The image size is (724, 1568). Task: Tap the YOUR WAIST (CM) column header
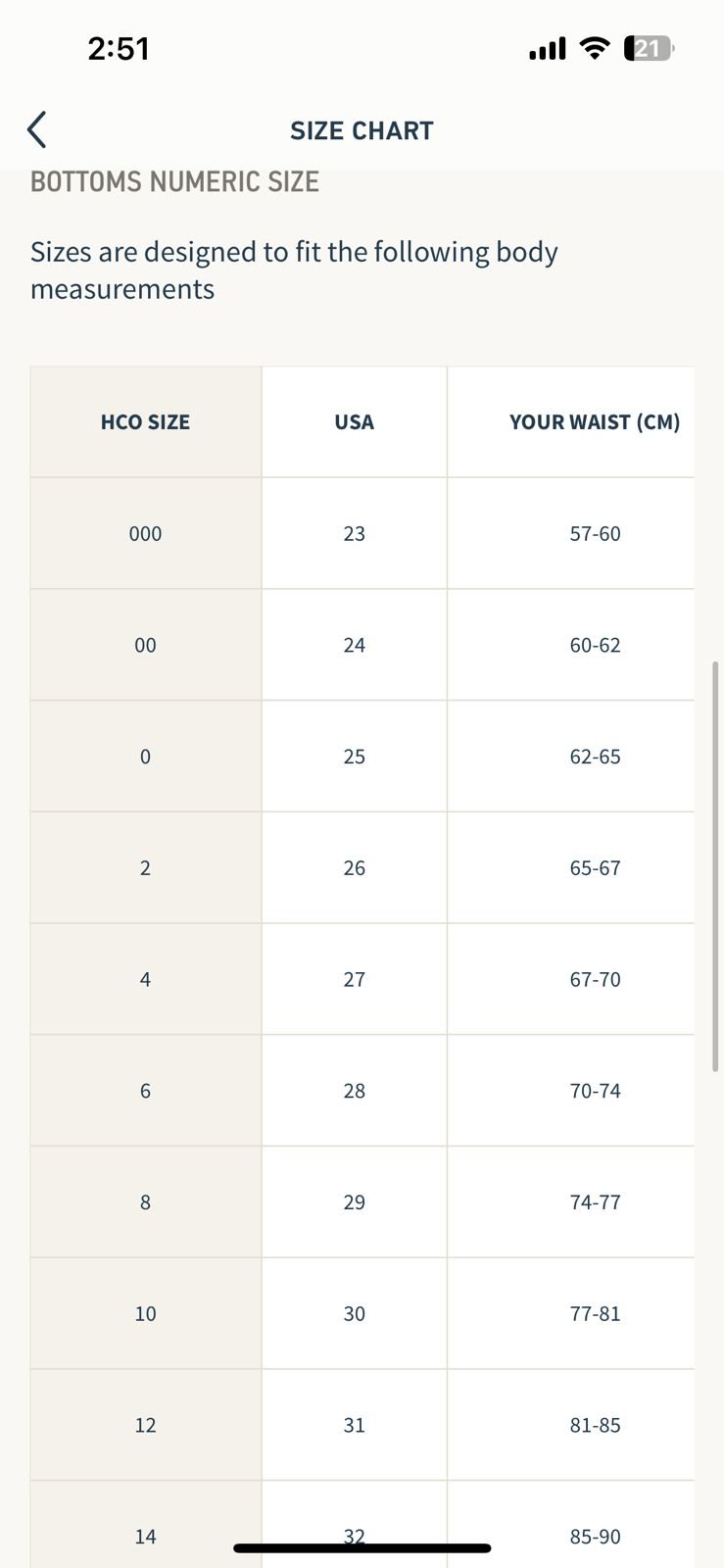click(594, 422)
